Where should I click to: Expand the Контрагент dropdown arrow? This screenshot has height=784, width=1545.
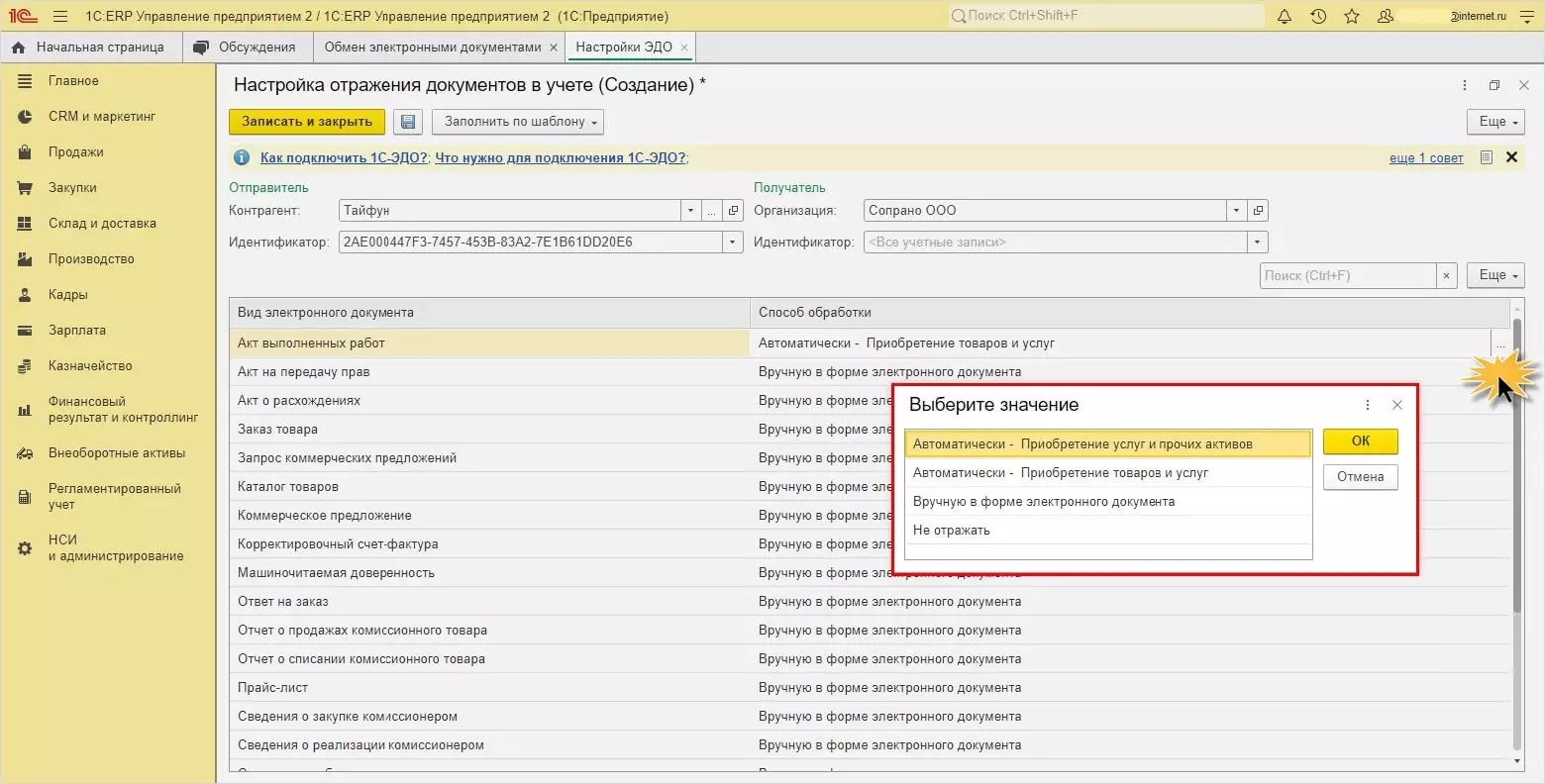(x=690, y=211)
